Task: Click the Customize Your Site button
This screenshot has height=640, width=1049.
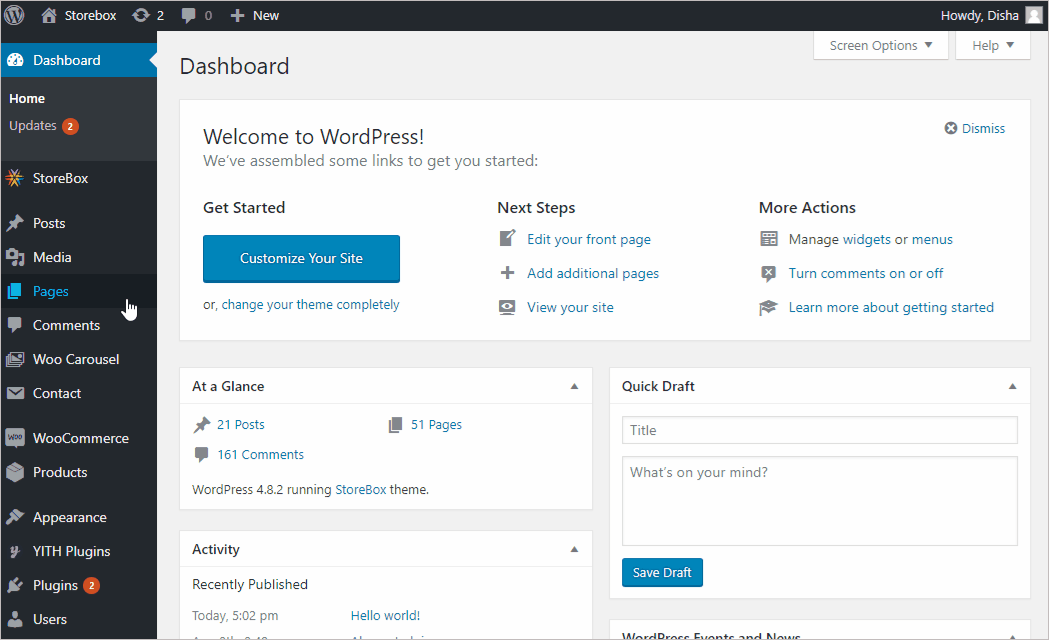Action: (301, 258)
